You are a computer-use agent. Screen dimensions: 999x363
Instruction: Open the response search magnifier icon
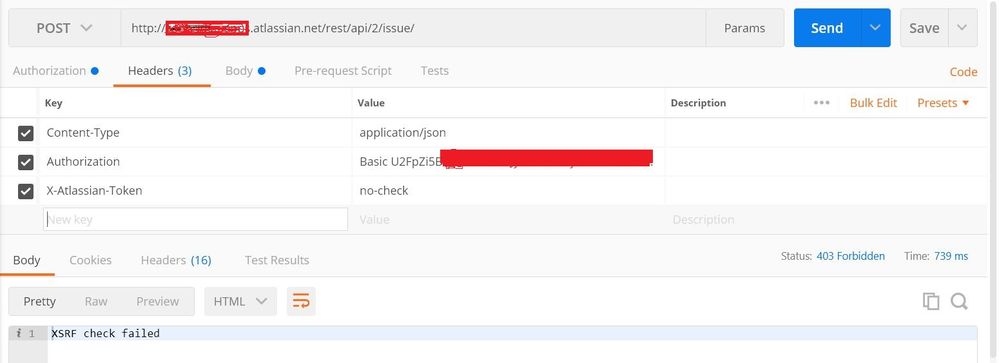(x=959, y=301)
